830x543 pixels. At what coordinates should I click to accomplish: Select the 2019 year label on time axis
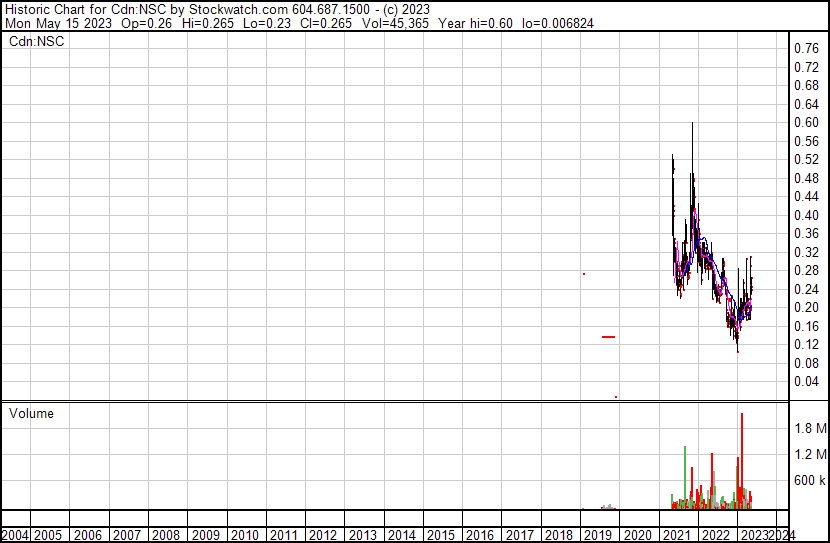coord(598,535)
